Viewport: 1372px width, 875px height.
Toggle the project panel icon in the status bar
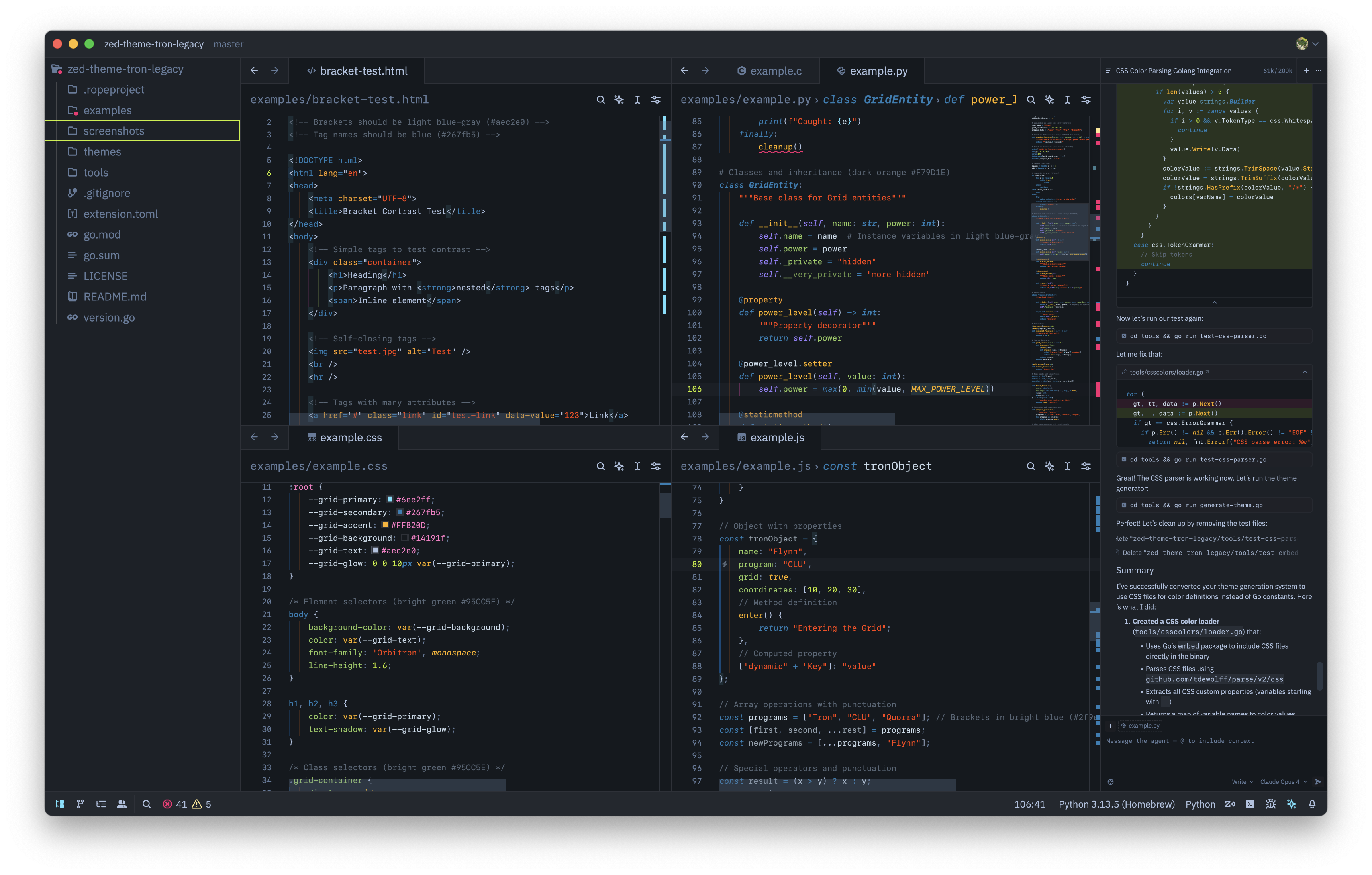[60, 804]
